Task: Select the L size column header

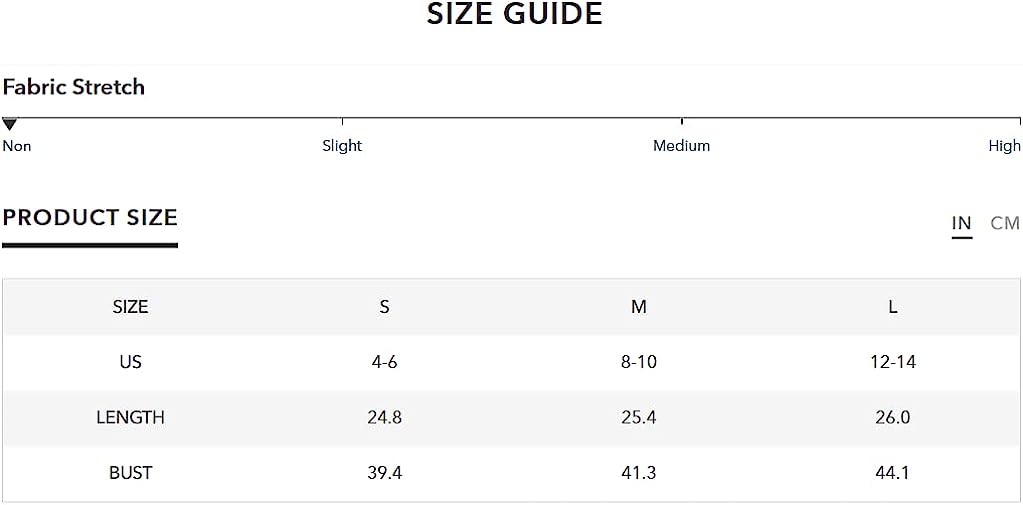Action: pyautogui.click(x=893, y=307)
